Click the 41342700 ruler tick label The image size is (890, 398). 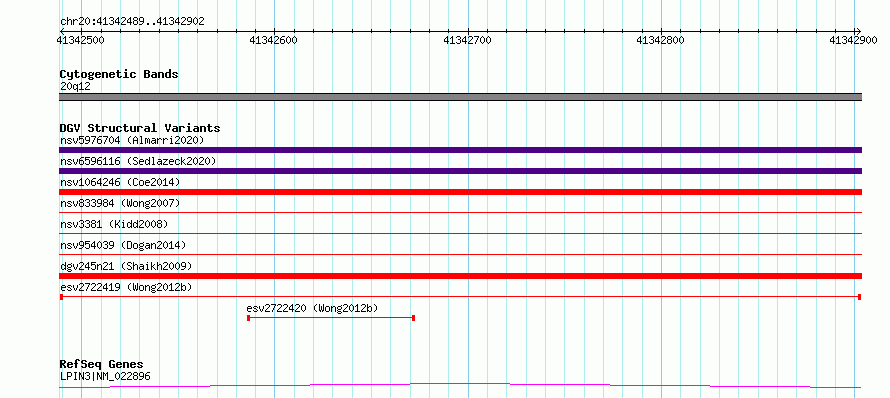pyautogui.click(x=468, y=40)
